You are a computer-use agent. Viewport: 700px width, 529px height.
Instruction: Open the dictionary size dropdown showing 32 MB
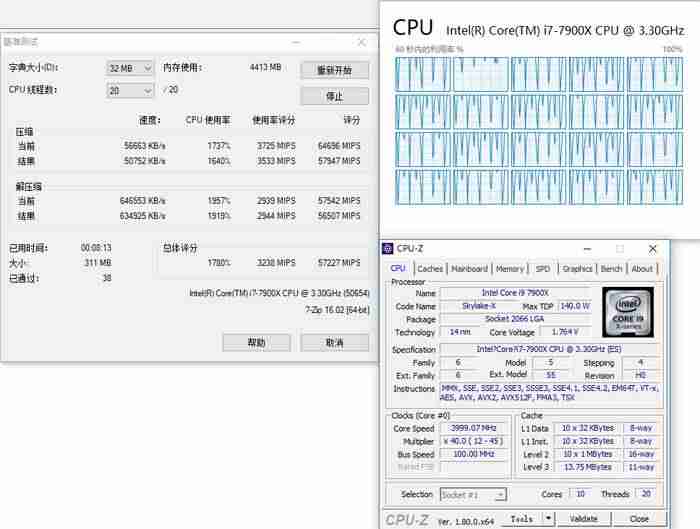tap(130, 68)
